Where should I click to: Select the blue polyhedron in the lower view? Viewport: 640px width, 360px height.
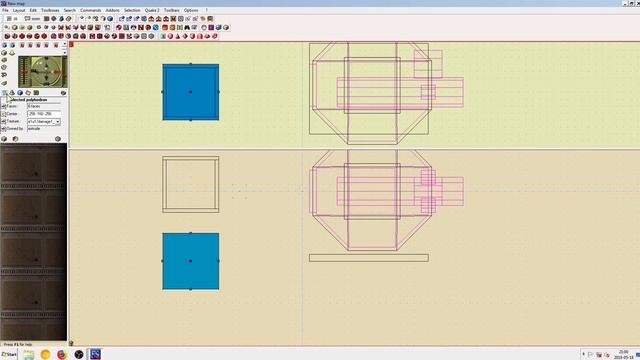click(x=191, y=261)
